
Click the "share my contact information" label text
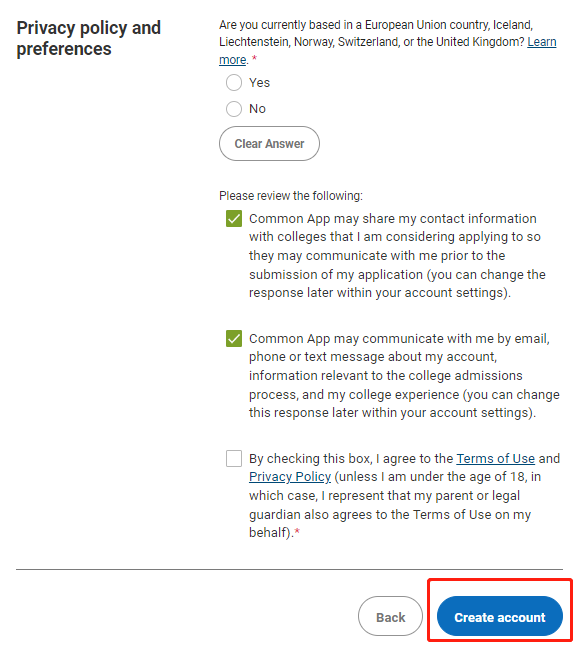pos(450,219)
